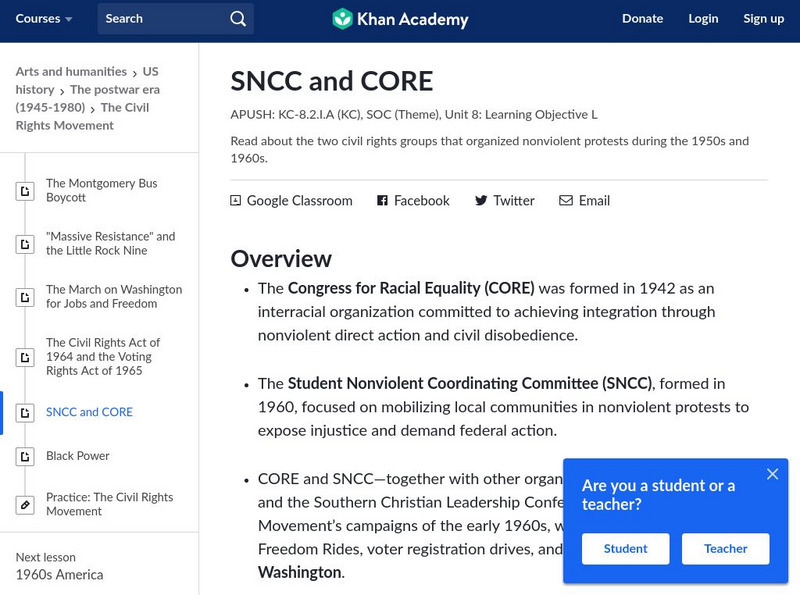This screenshot has height=595, width=800.
Task: Close the student or teacher popup
Action: (772, 474)
